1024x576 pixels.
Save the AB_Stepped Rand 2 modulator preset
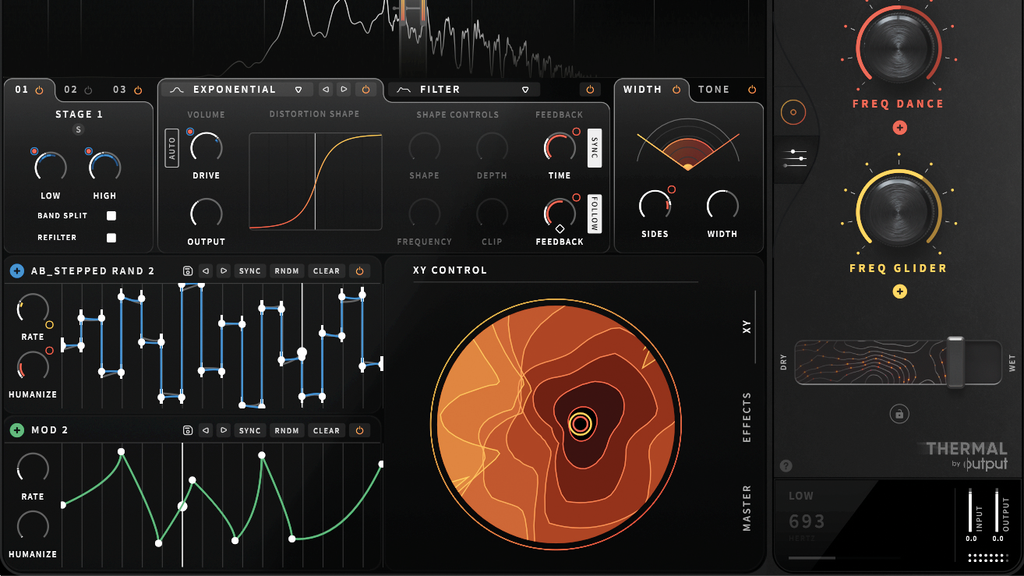coord(187,271)
